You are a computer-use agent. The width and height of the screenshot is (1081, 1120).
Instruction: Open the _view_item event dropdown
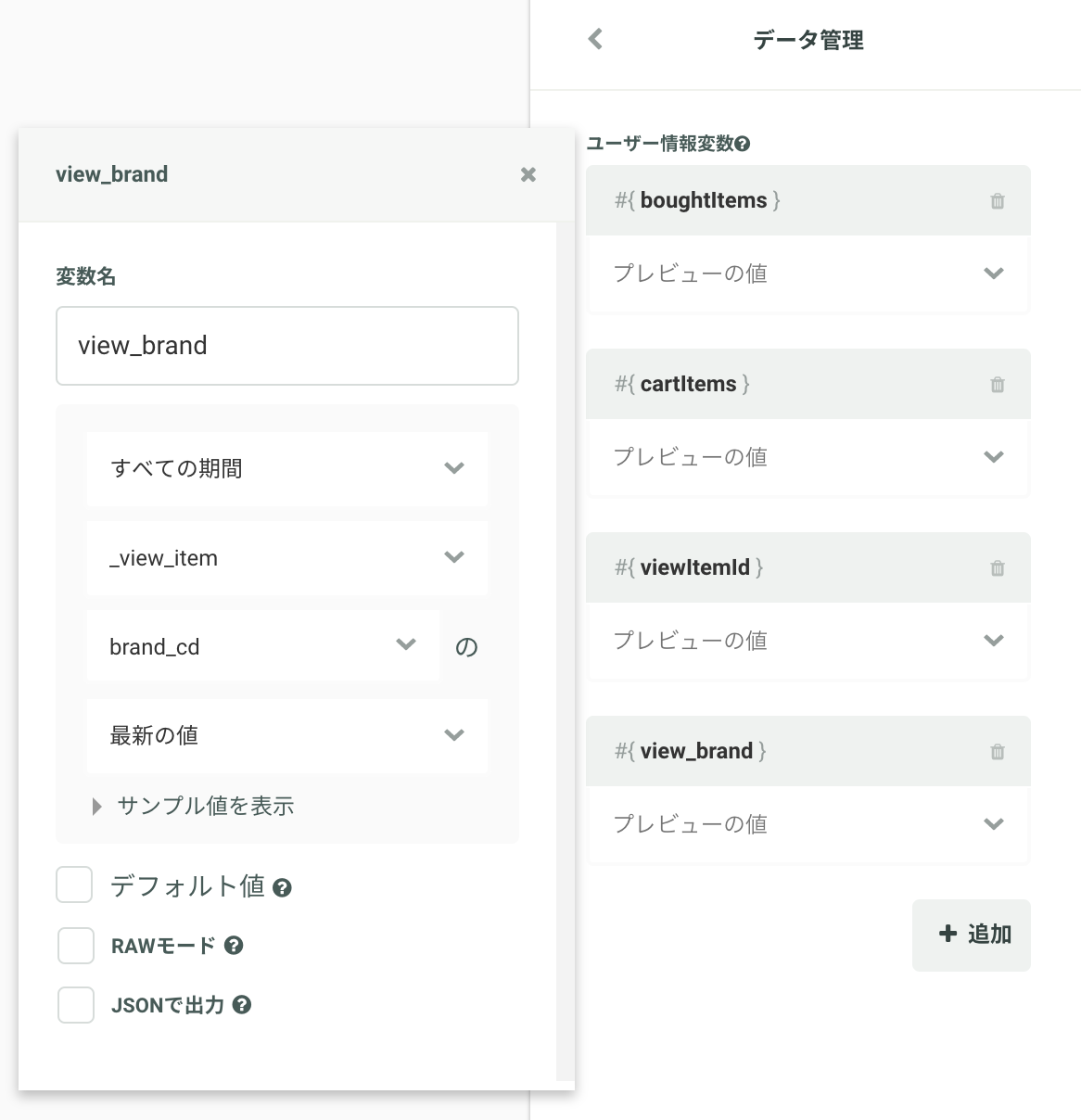(x=287, y=557)
